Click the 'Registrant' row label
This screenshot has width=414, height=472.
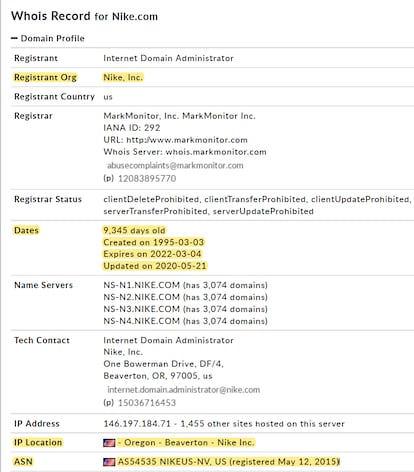click(x=36, y=58)
